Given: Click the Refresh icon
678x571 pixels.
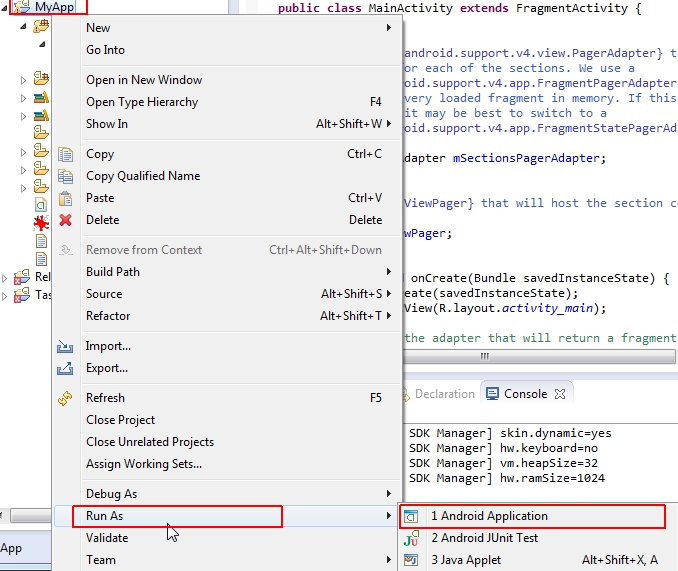Looking at the screenshot, I should 66,398.
